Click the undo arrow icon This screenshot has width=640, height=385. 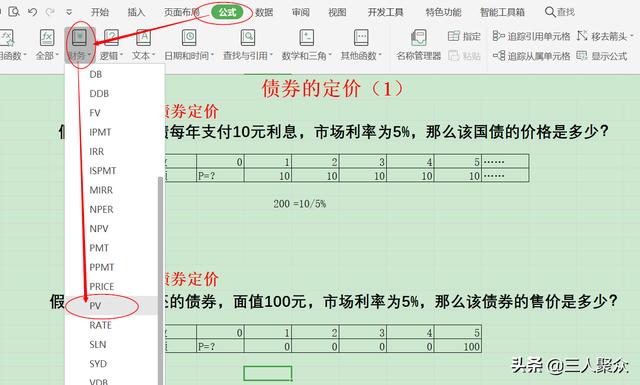coord(33,12)
